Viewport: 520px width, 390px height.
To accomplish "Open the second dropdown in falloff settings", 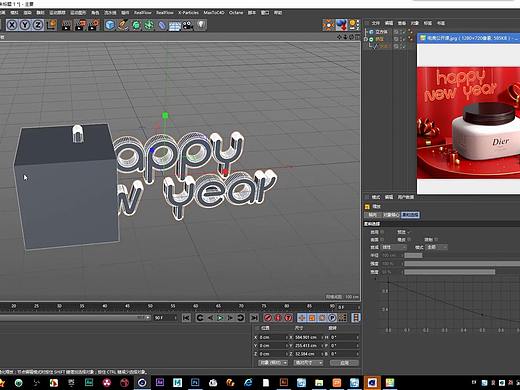I will pyautogui.click(x=437, y=247).
